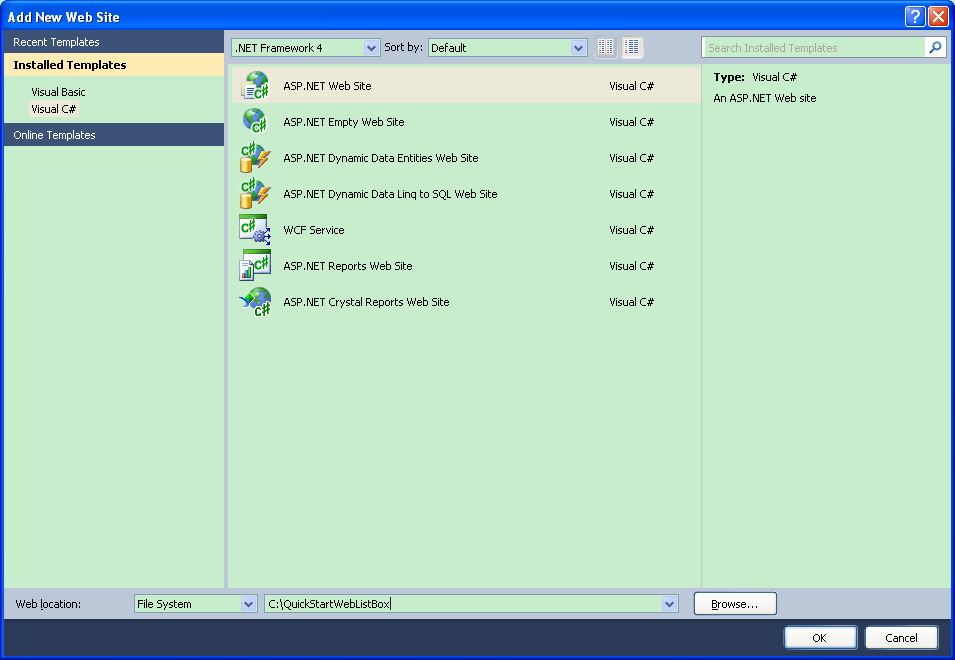Select the ASP.NET Empty Web Site globe icon
Image resolution: width=955 pixels, height=660 pixels.
[x=257, y=121]
